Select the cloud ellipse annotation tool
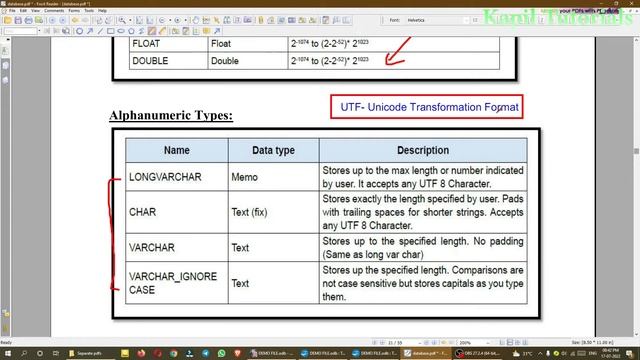The width and height of the screenshot is (640, 360). (x=121, y=31)
